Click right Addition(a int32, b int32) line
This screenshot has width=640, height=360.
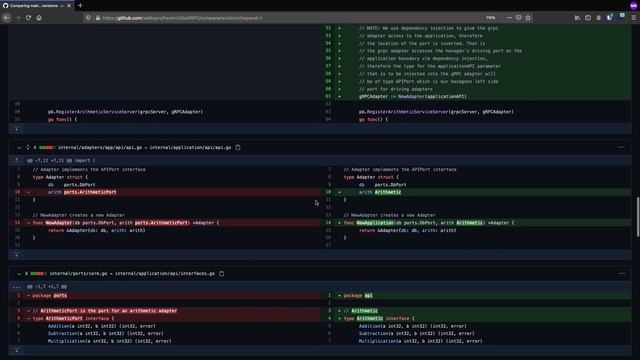pyautogui.click(x=413, y=326)
